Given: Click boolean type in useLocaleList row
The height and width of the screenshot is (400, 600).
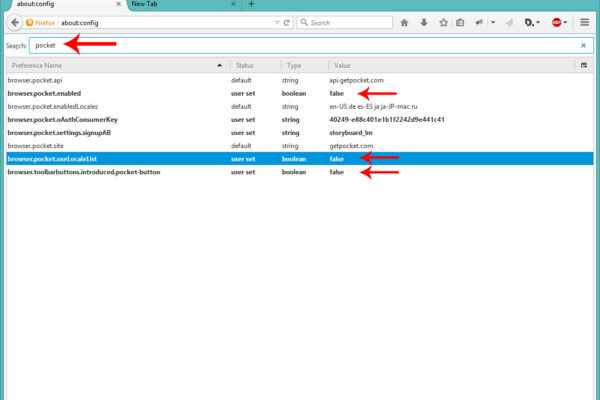Looking at the screenshot, I should (294, 159).
